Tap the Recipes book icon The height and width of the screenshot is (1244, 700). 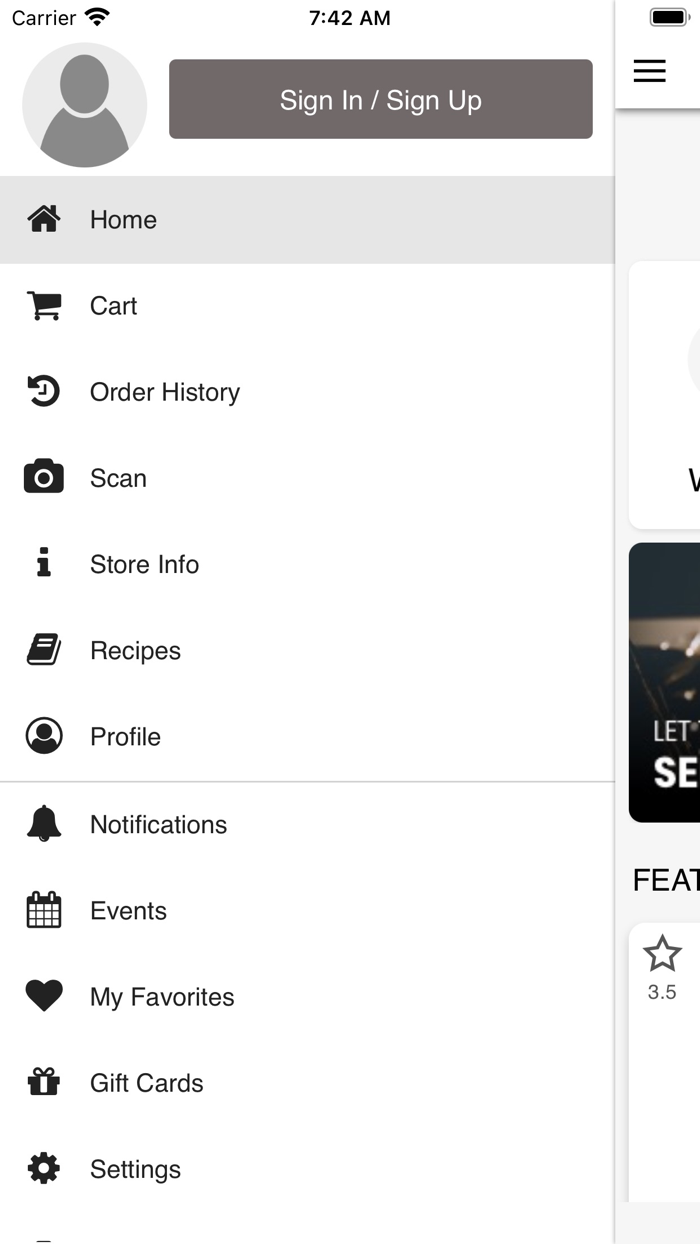click(44, 651)
